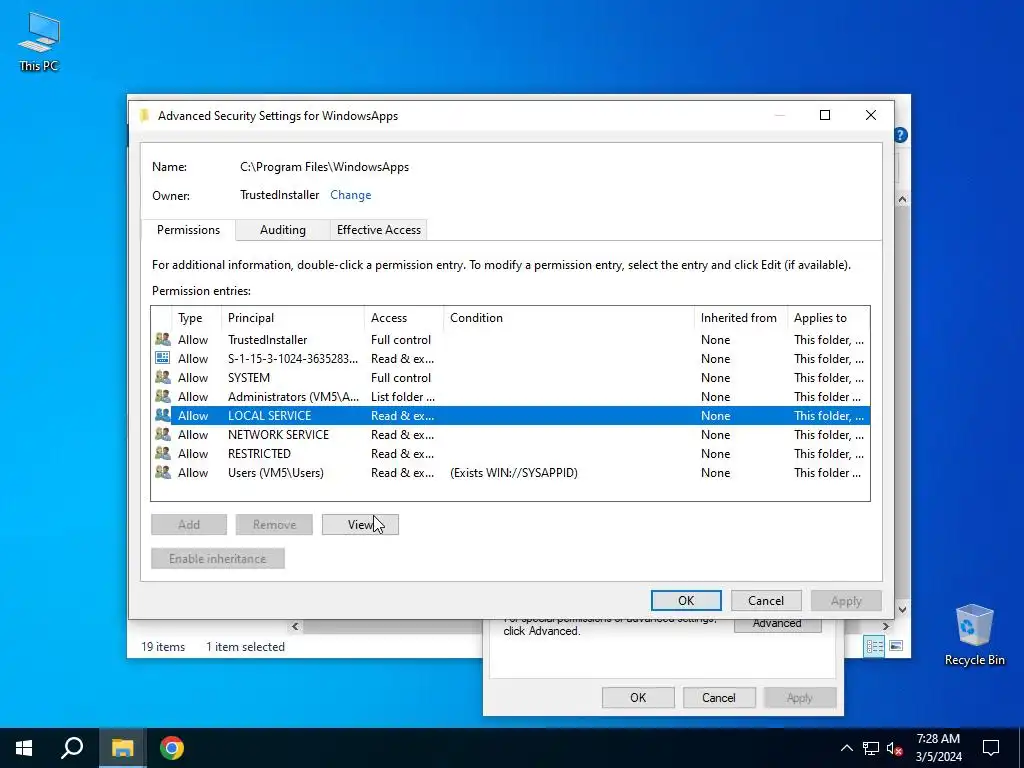Maximize the Advanced Security Settings window

pos(825,115)
